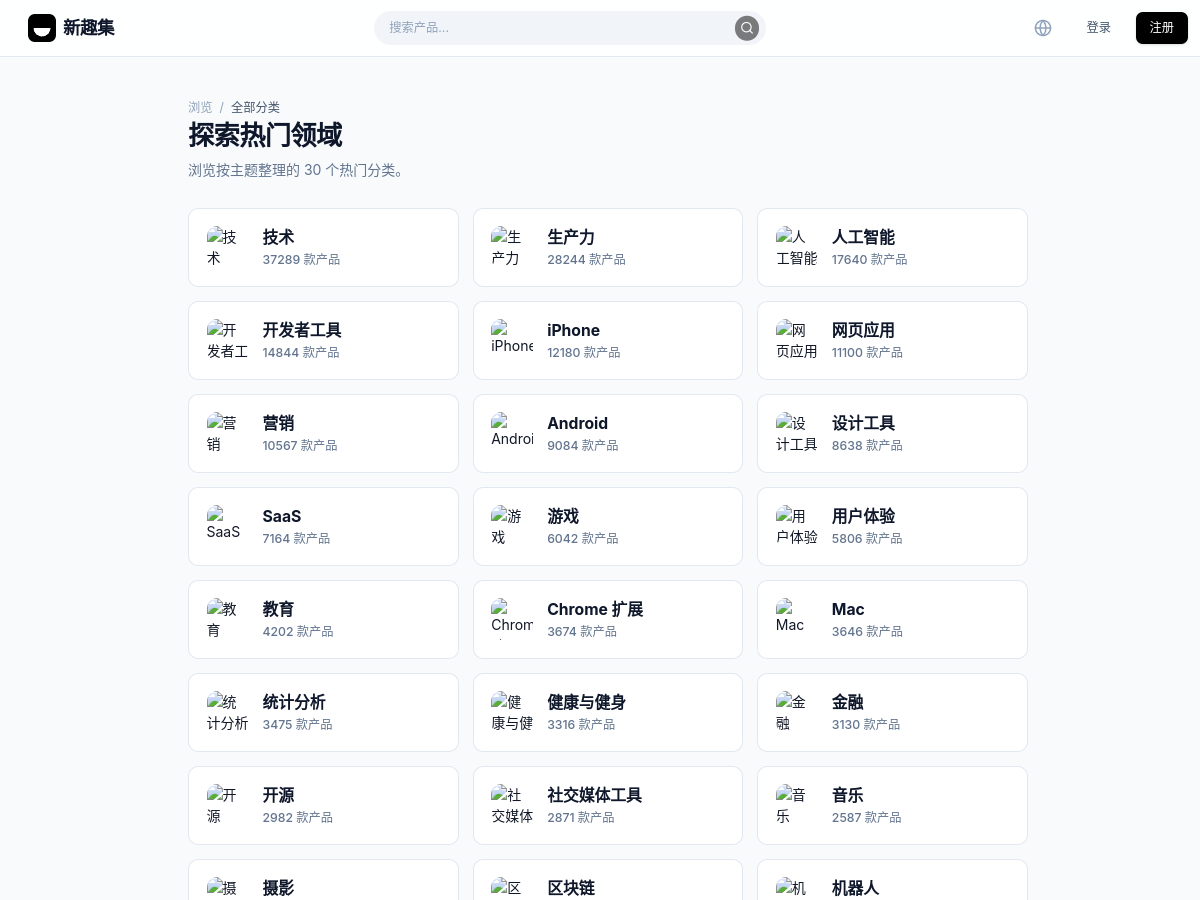Screen dimensions: 1200x900
Task: Open the 摄影 category card
Action: (x=323, y=880)
